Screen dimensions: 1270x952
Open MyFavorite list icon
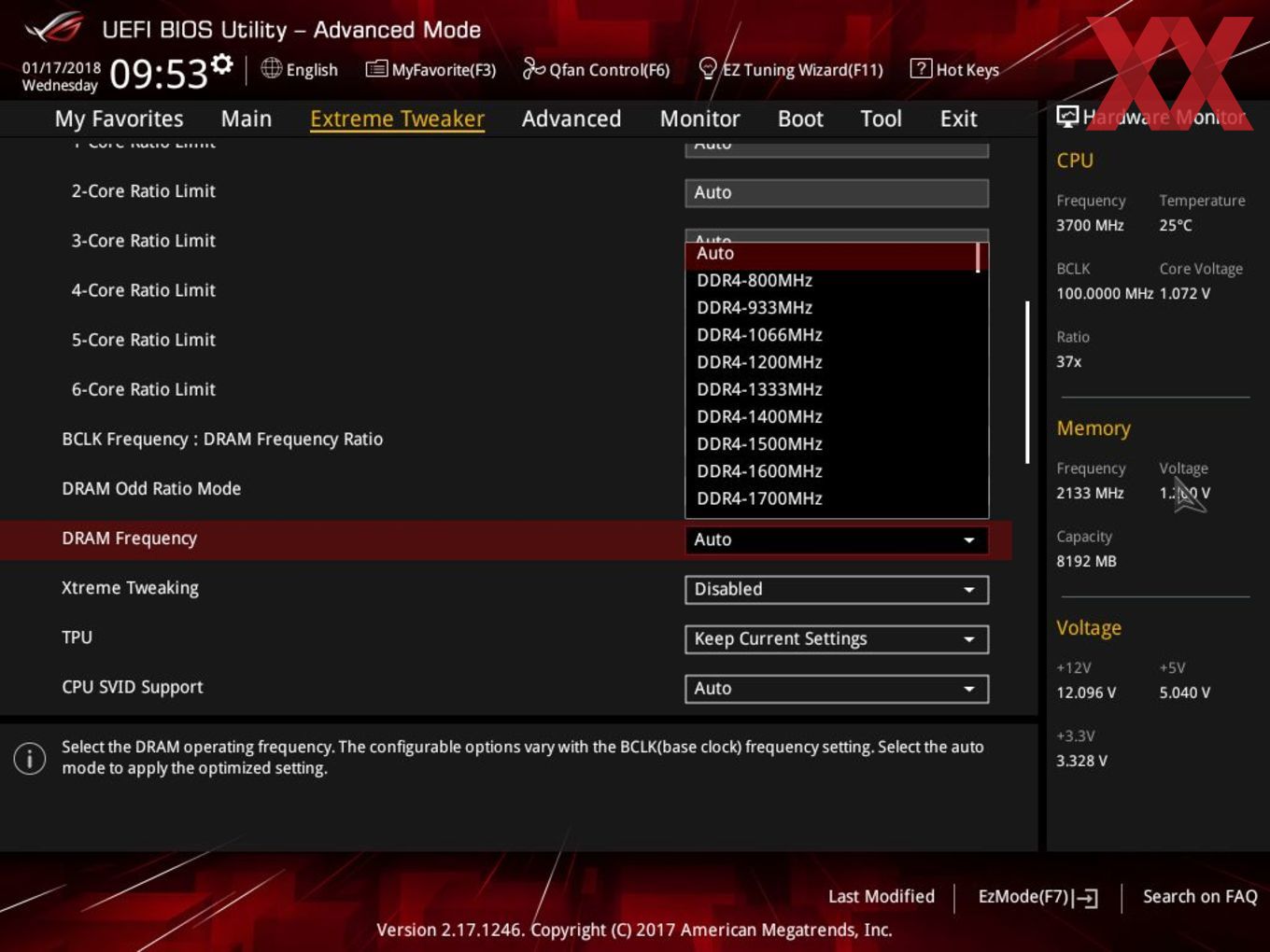tap(376, 69)
